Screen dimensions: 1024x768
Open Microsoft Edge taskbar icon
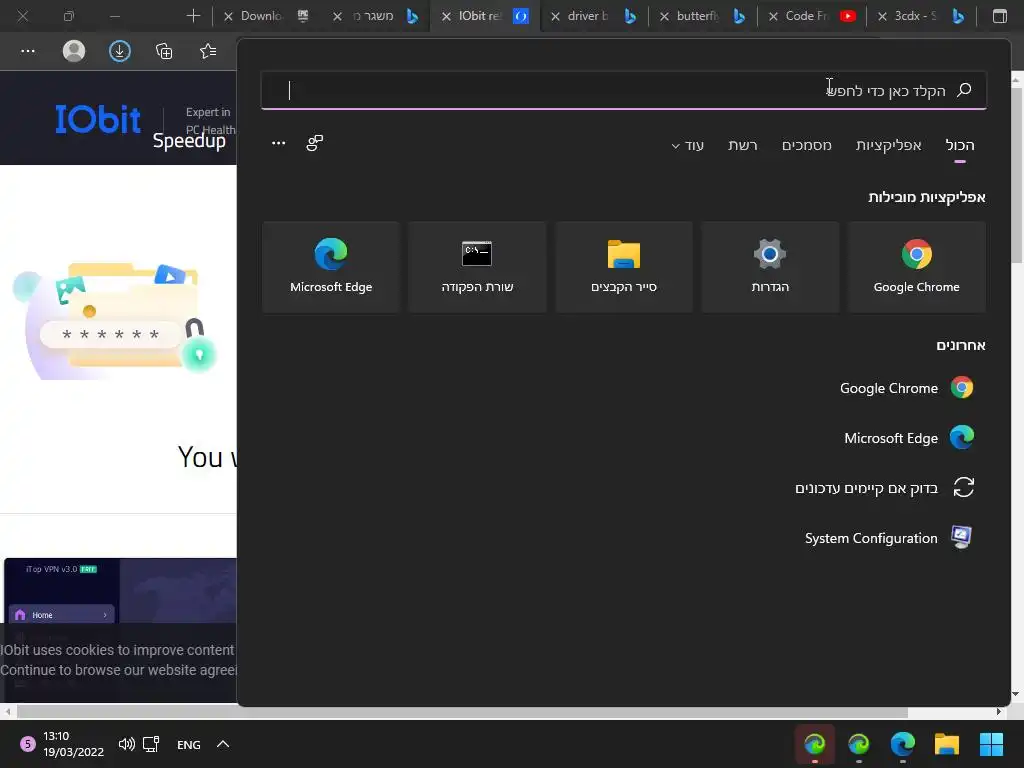pyautogui.click(x=903, y=744)
